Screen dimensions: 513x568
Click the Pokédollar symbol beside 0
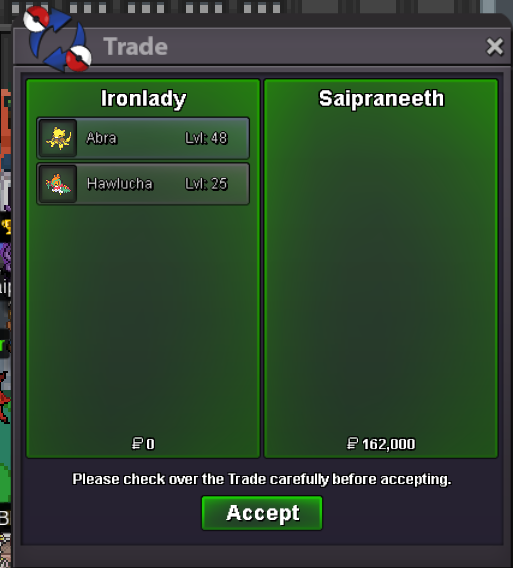click(137, 443)
